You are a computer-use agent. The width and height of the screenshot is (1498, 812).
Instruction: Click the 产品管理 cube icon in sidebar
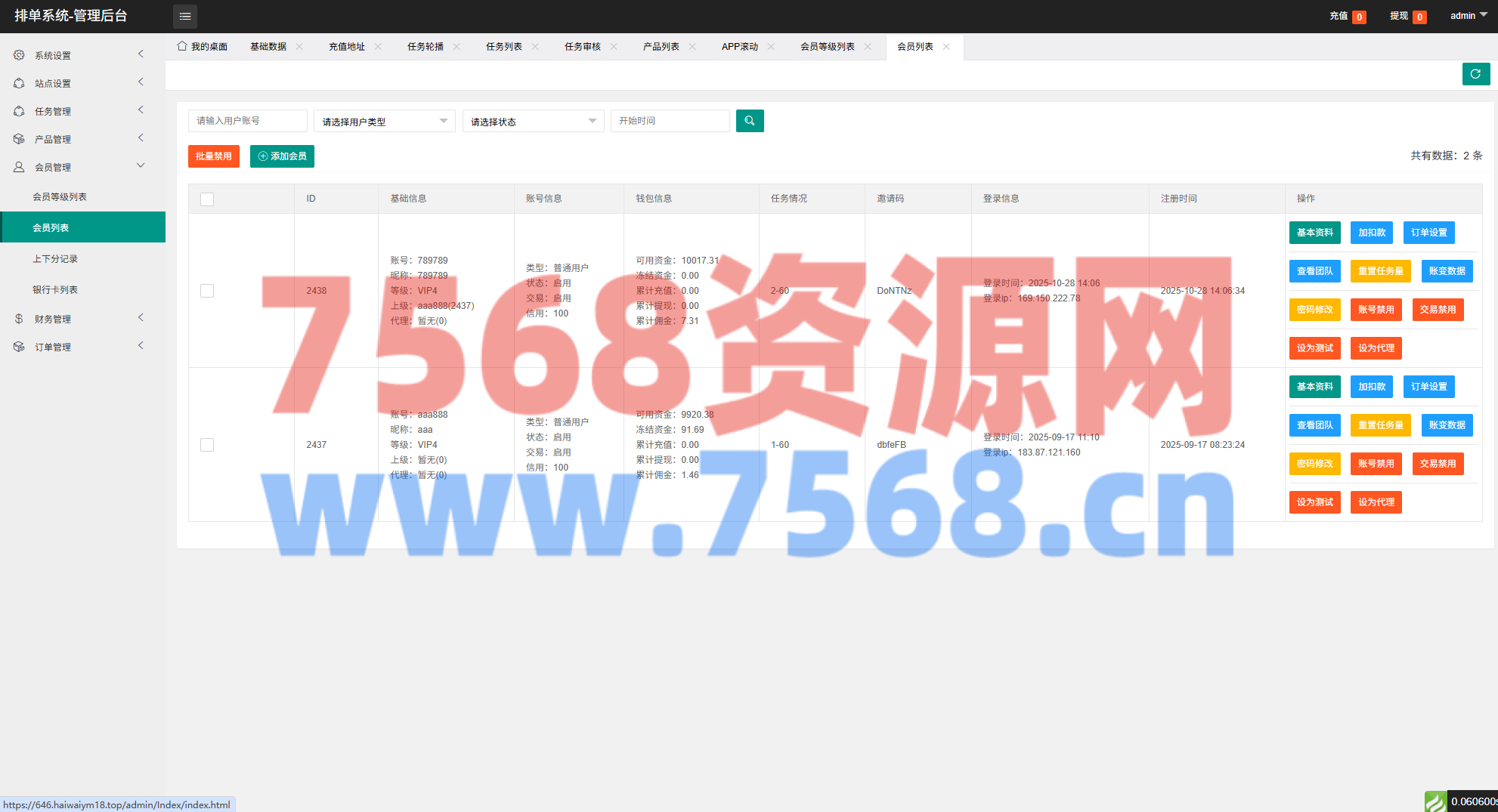coord(19,139)
